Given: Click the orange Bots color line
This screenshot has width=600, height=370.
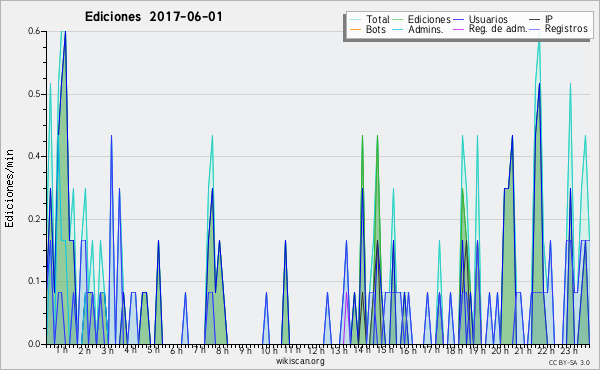Looking at the screenshot, I should point(355,29).
